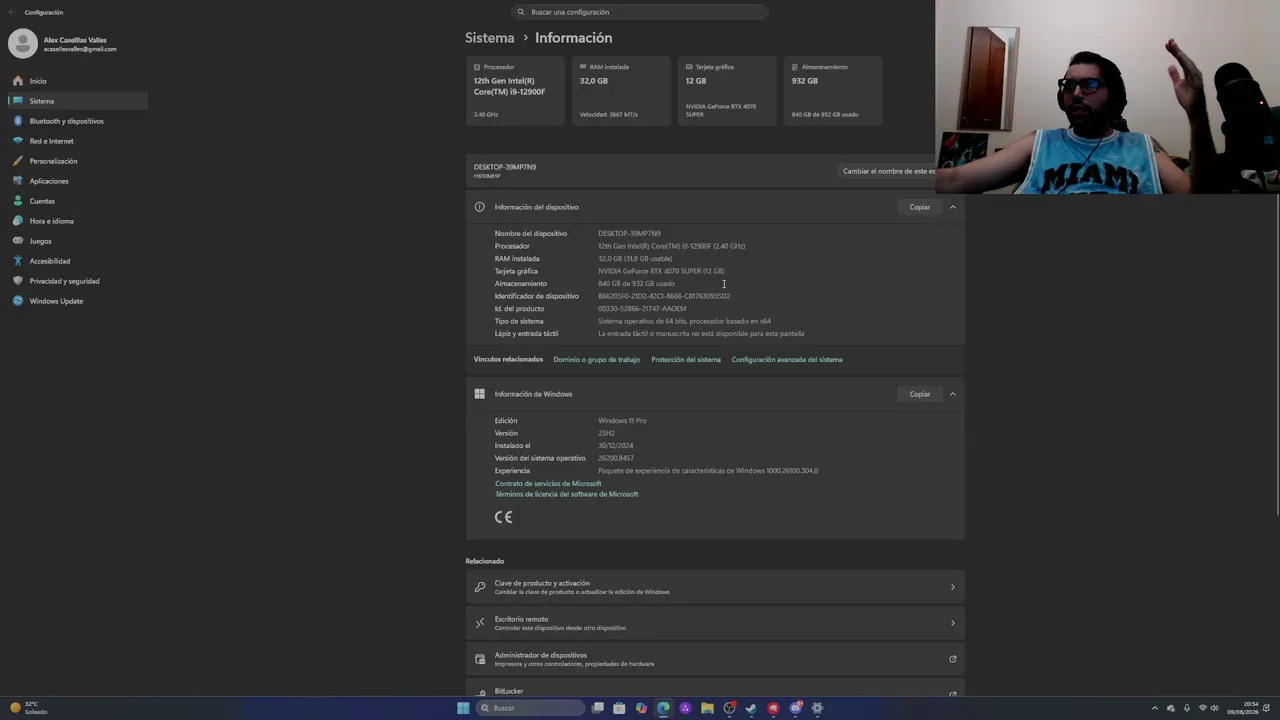This screenshot has width=1280, height=720.
Task: Select the RAM instalada summary card
Action: [x=621, y=91]
